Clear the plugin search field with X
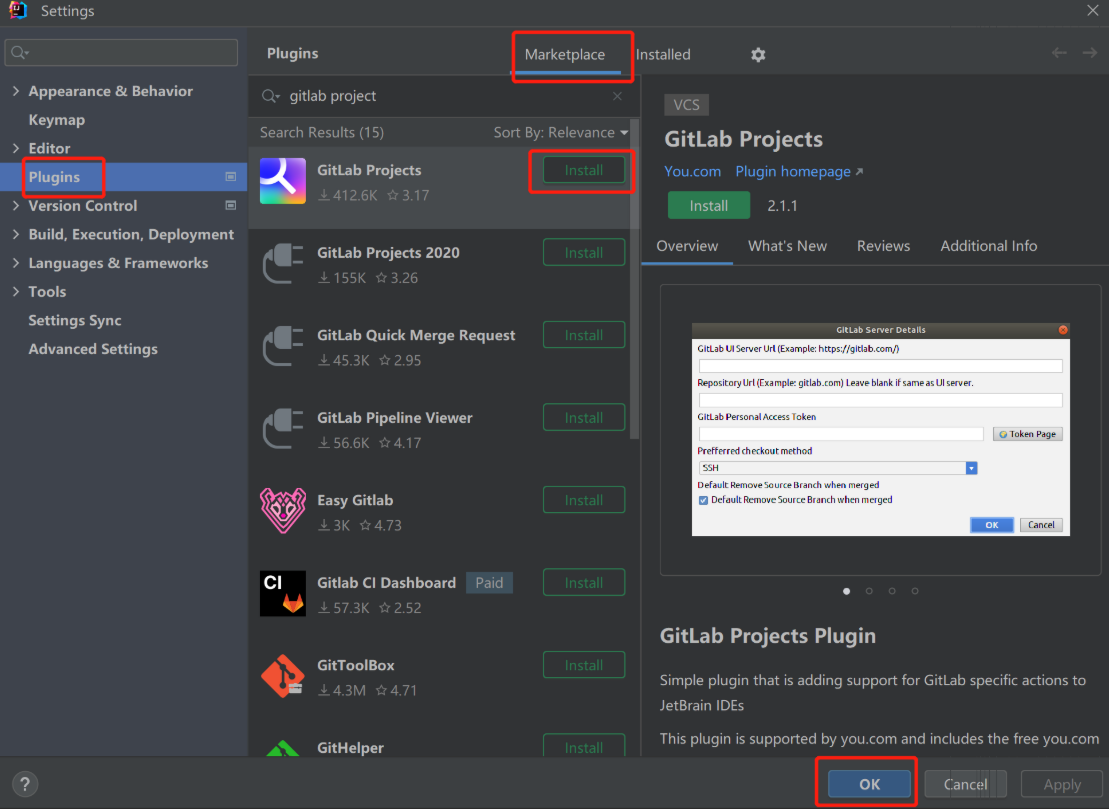The width and height of the screenshot is (1109, 809). point(617,96)
